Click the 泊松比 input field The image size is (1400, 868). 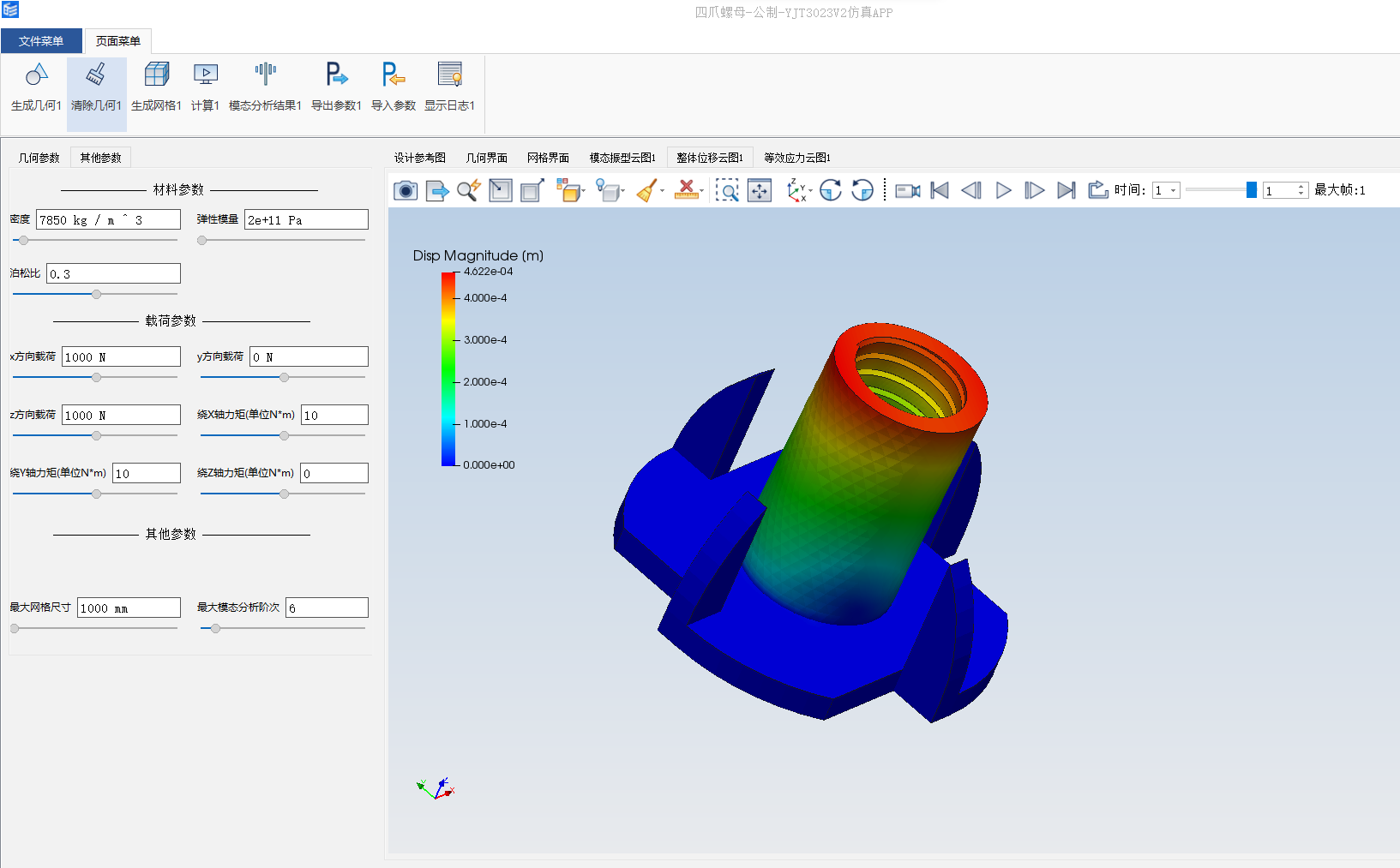point(113,274)
